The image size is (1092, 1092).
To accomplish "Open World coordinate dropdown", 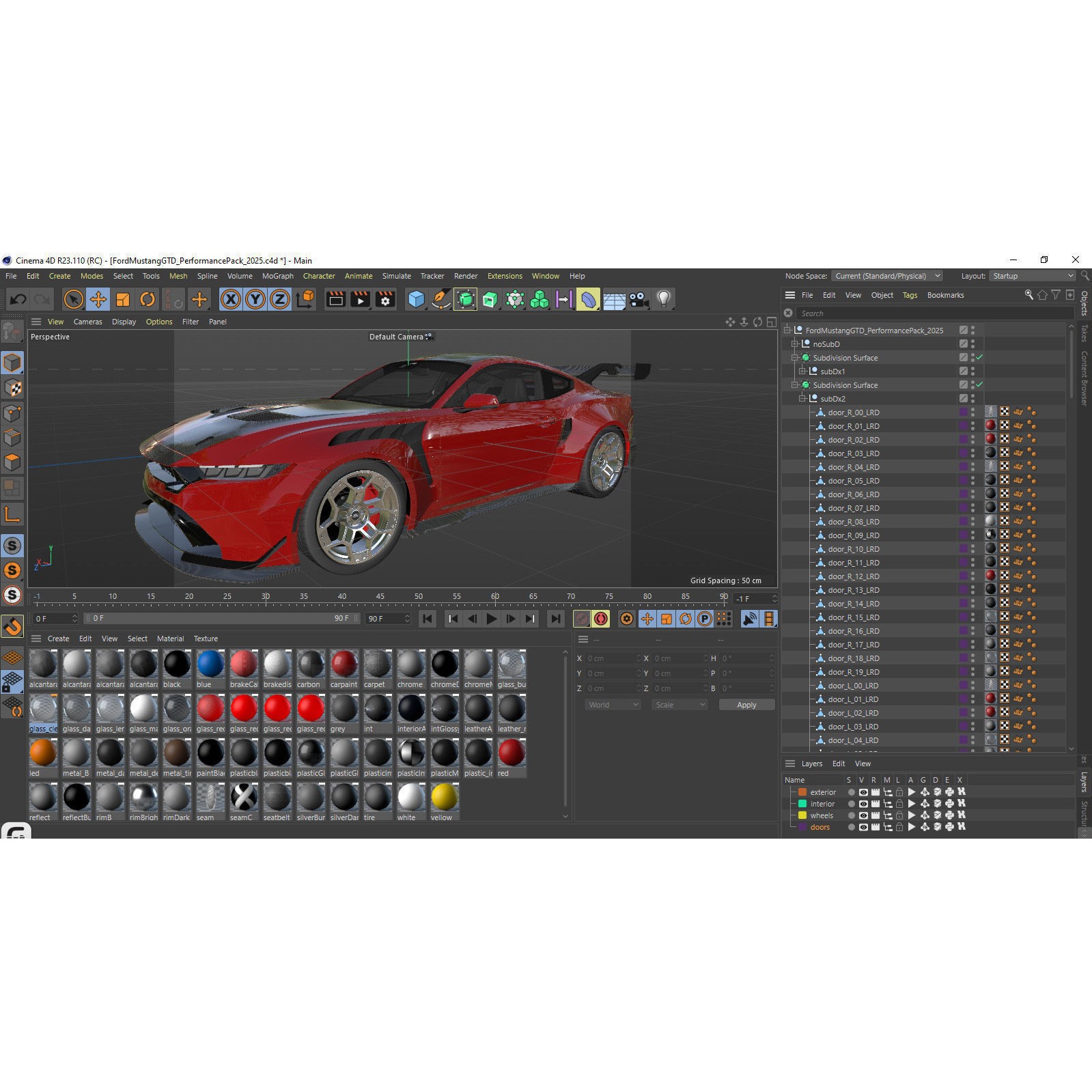I will click(x=613, y=705).
